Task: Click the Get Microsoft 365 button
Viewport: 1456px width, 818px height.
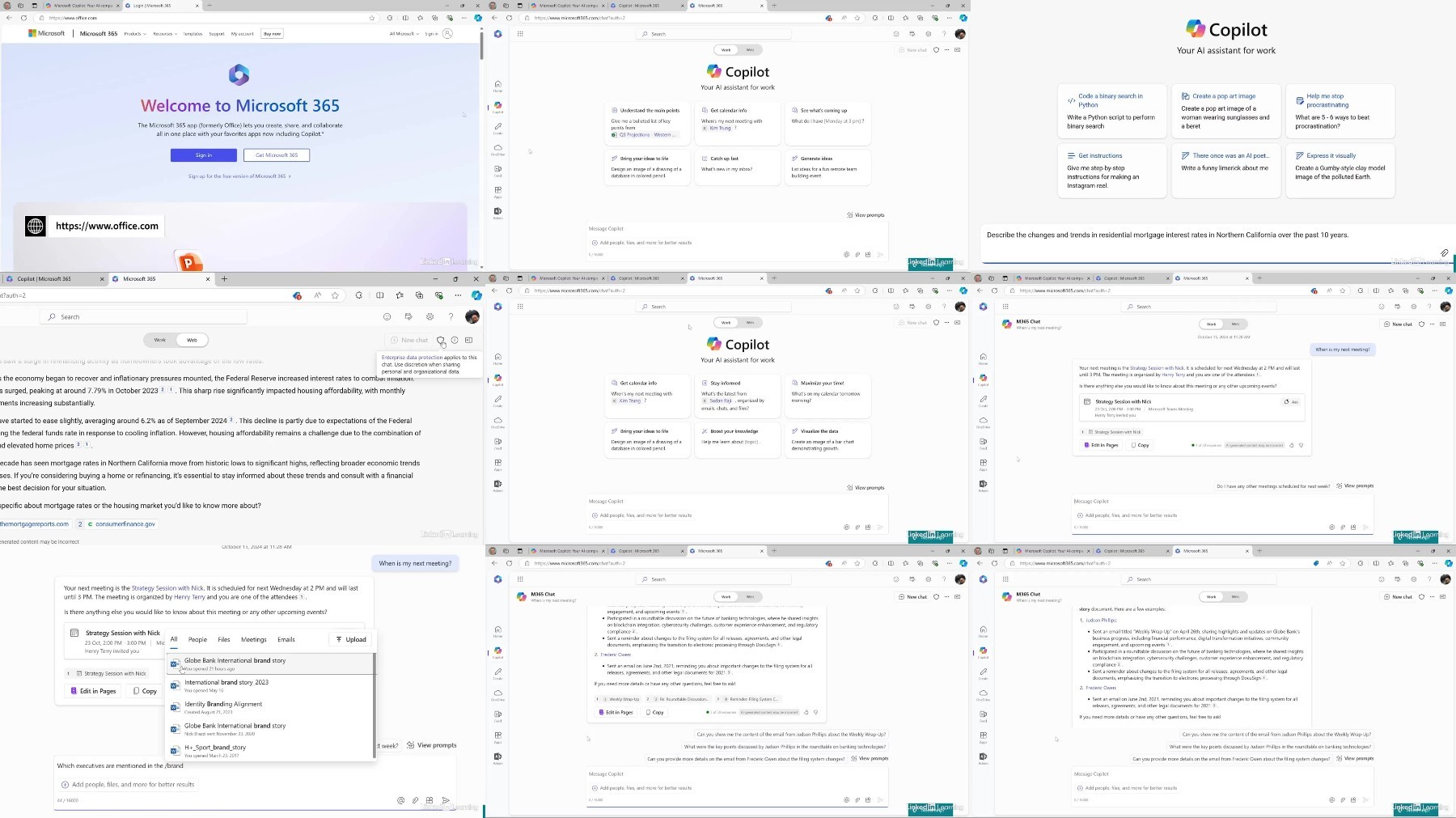Action: click(x=277, y=155)
